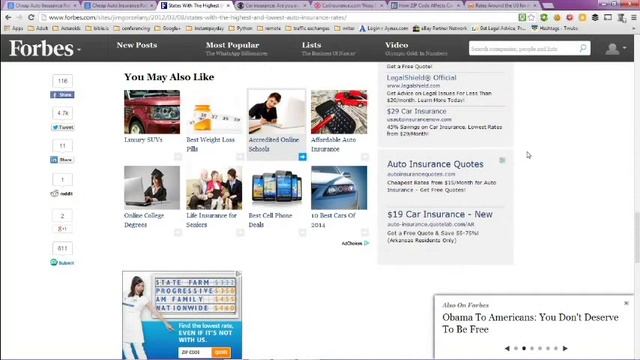The width and height of the screenshot is (640, 360).
Task: Open the Apps bookmarks shortcut
Action: (x=13, y=28)
